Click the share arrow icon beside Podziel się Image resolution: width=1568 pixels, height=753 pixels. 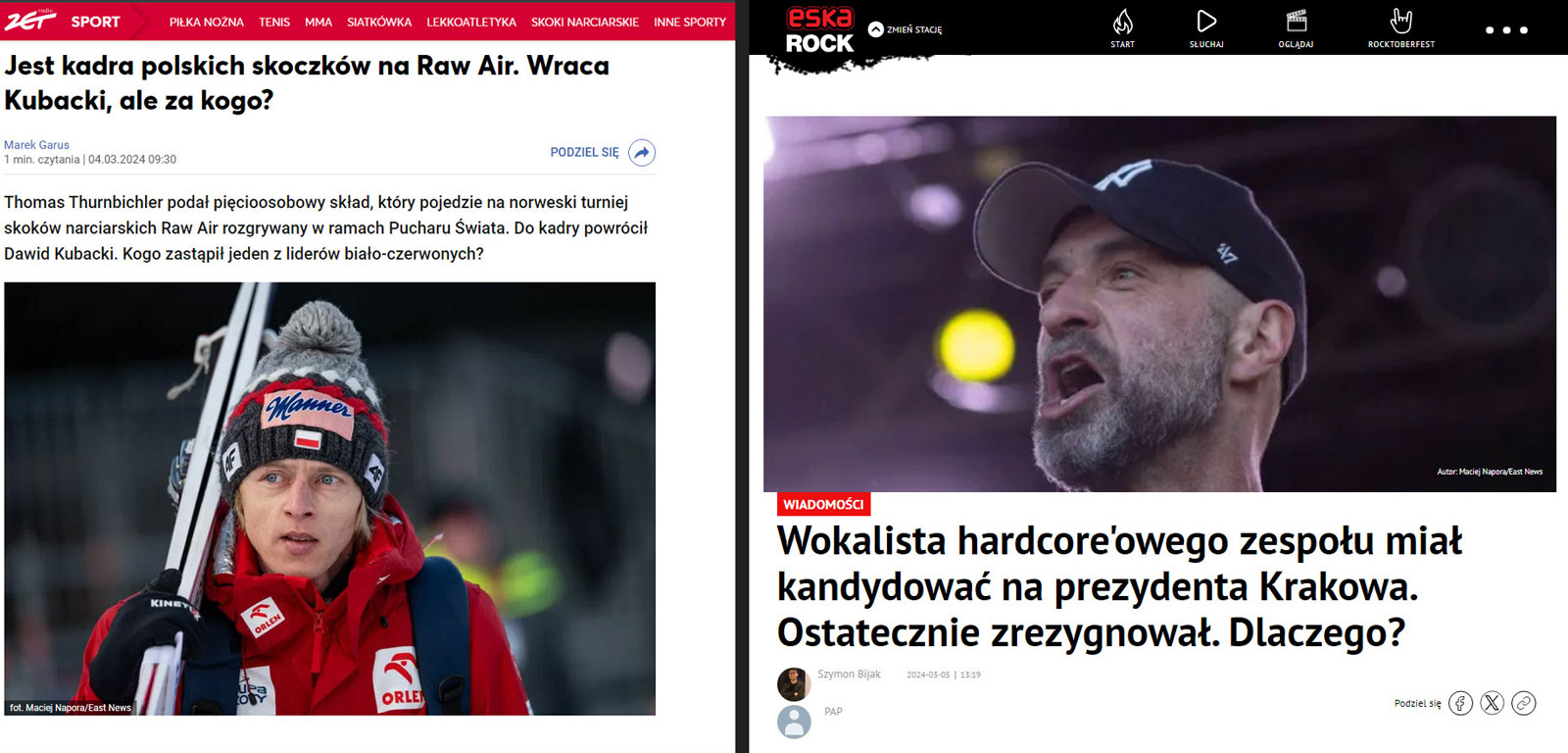point(642,153)
